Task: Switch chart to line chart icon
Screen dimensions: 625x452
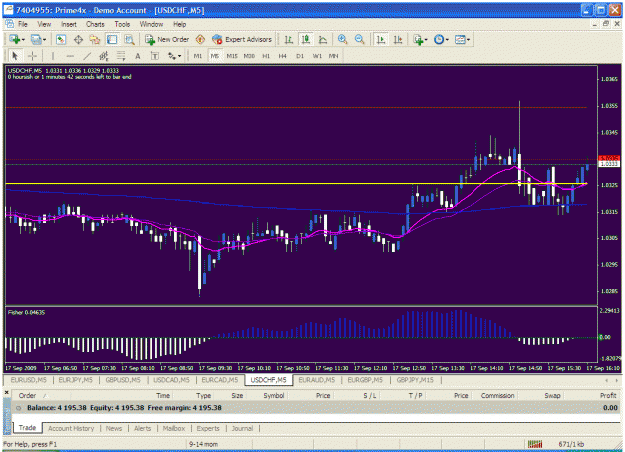Action: click(x=323, y=39)
